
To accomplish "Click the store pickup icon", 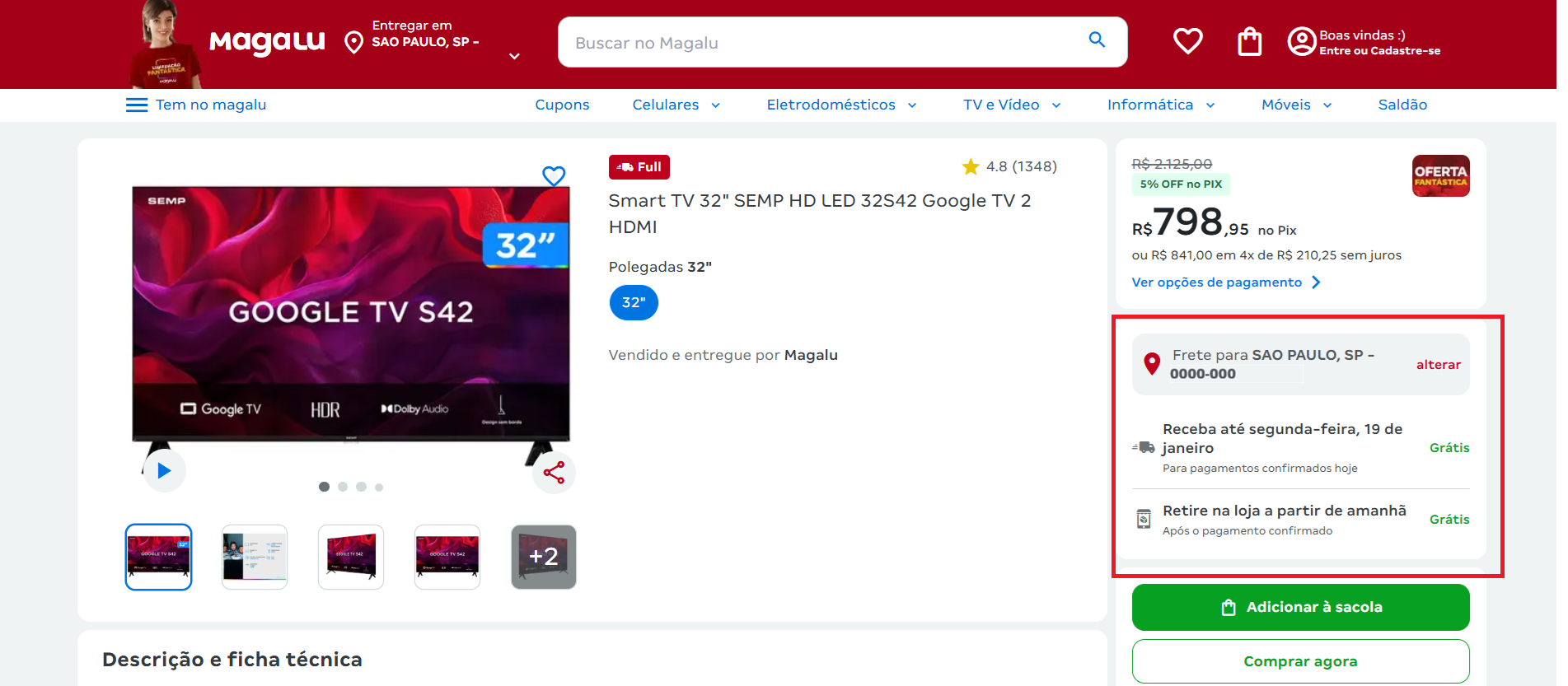I will click(x=1144, y=519).
